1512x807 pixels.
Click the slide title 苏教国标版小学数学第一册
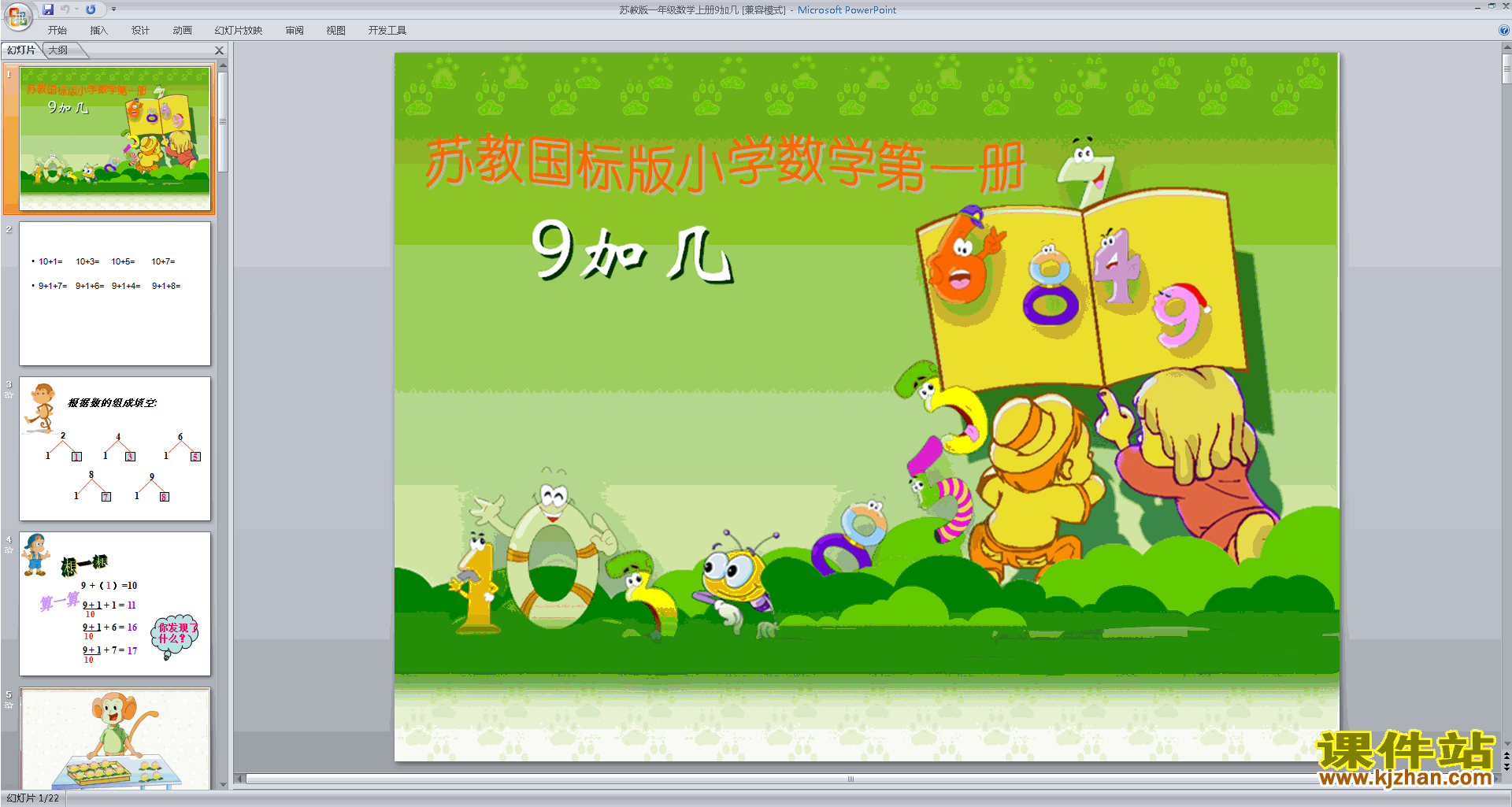click(x=724, y=164)
